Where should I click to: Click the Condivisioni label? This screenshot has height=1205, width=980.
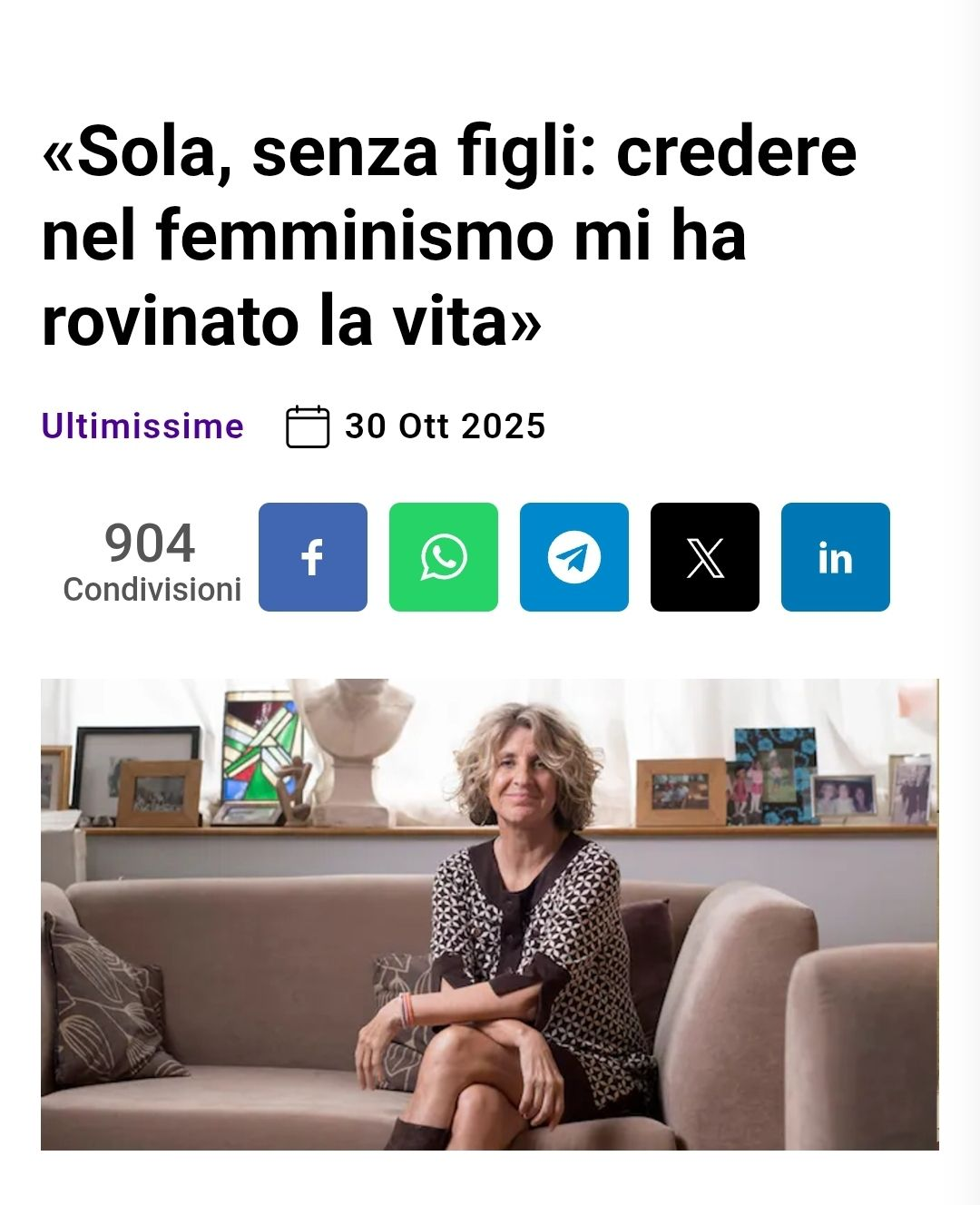(x=152, y=590)
